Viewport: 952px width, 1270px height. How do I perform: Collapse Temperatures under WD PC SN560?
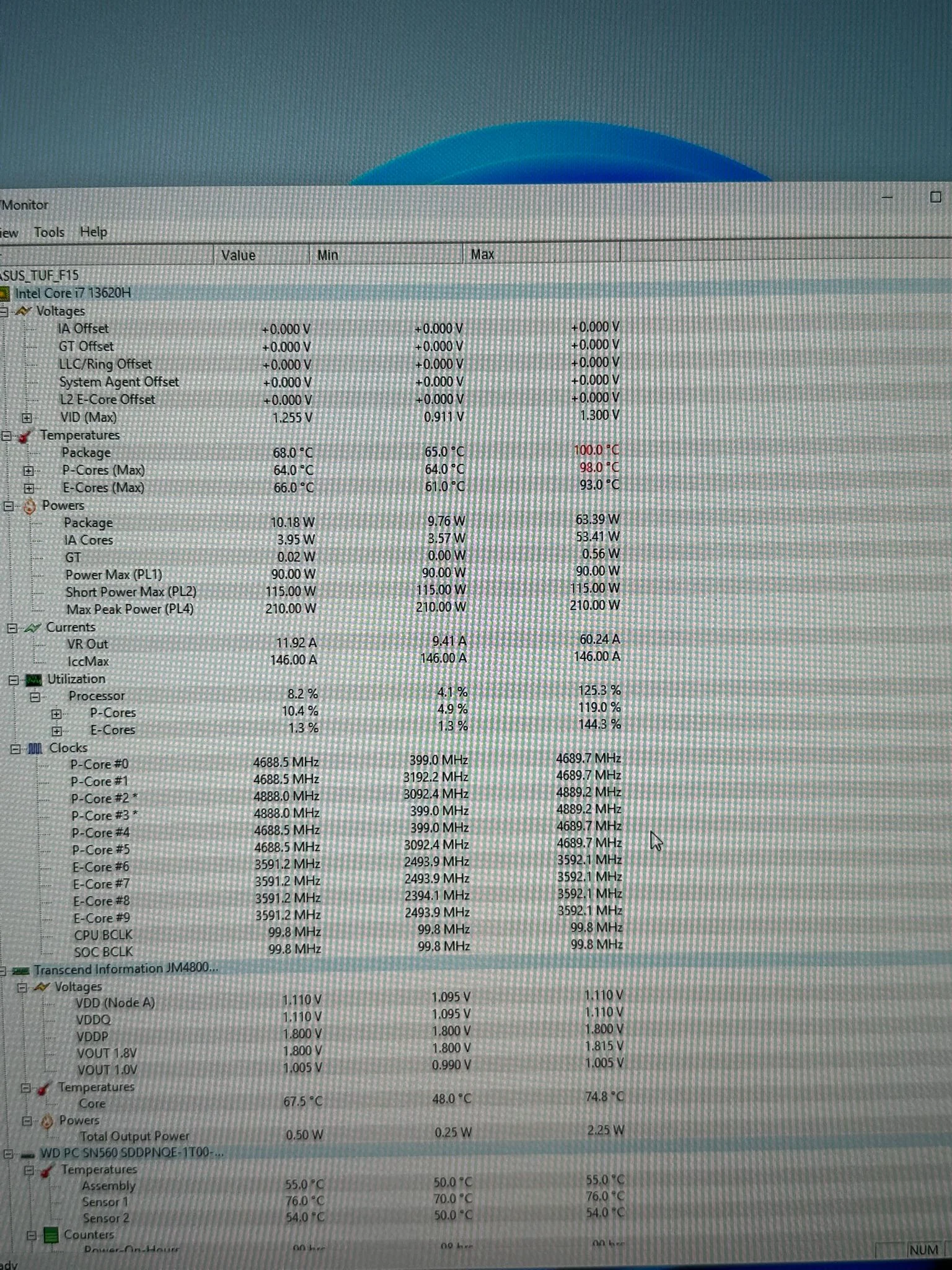(29, 1171)
